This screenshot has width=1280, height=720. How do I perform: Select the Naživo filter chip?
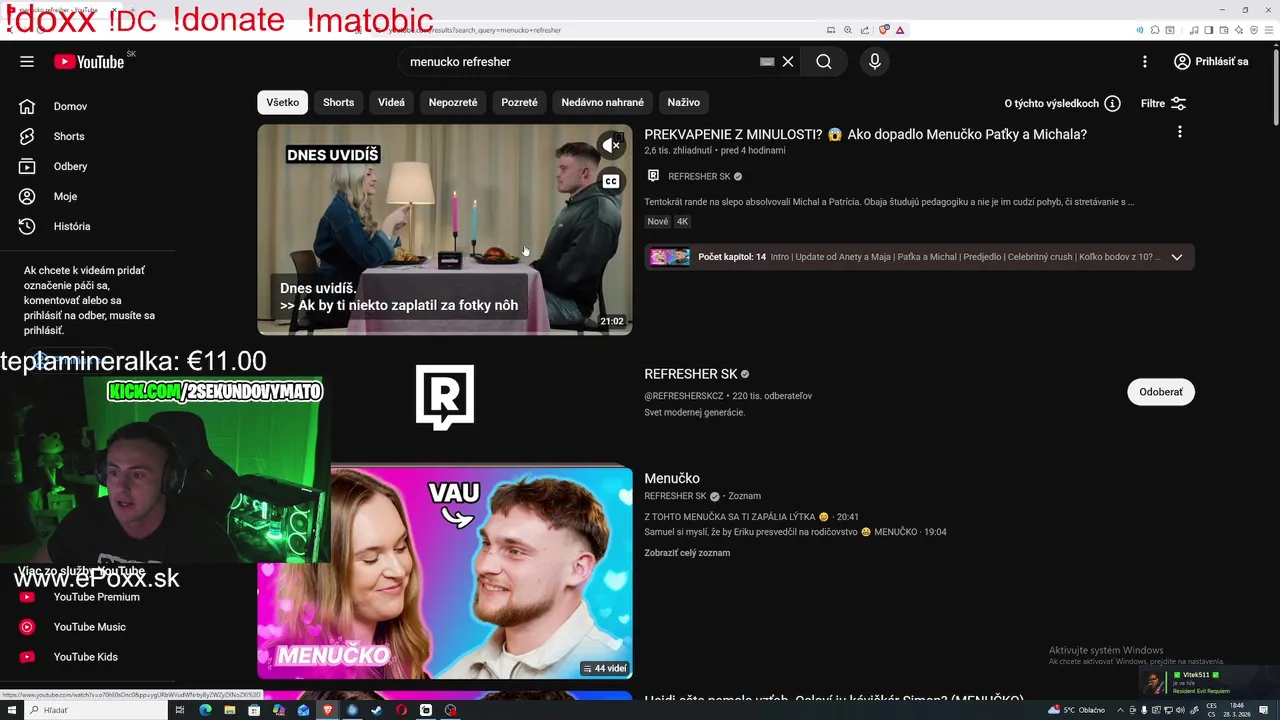[683, 102]
